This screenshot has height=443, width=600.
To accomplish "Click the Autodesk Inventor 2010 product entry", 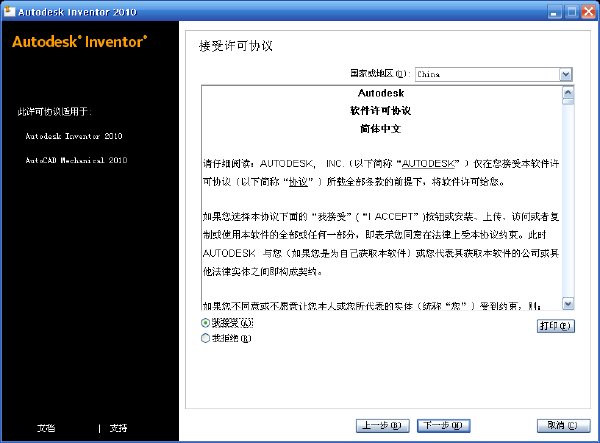I will pyautogui.click(x=74, y=136).
